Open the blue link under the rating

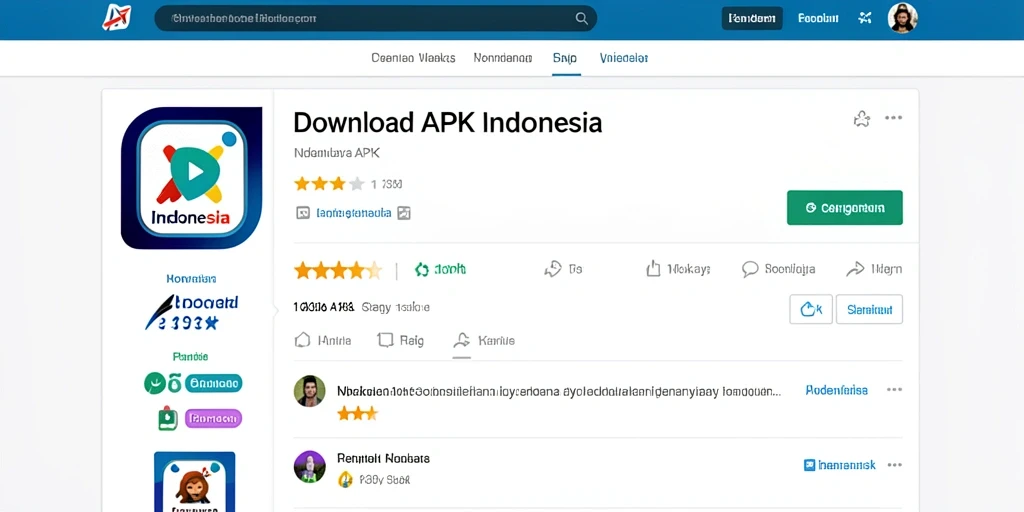[353, 213]
